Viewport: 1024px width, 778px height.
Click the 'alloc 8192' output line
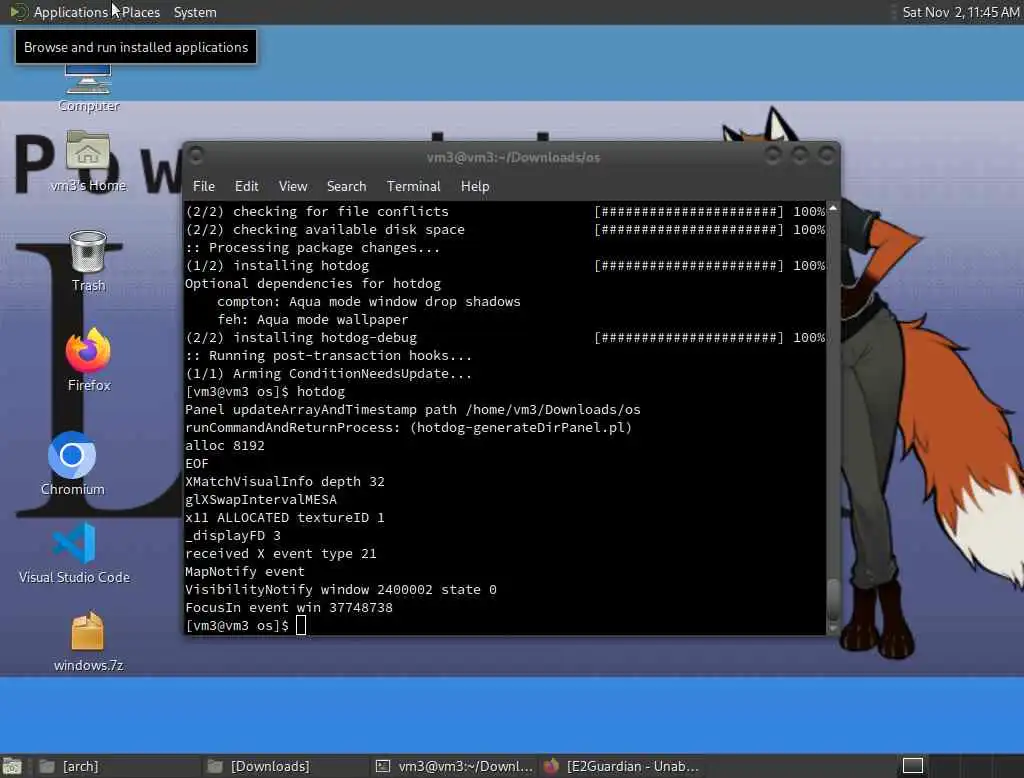225,446
